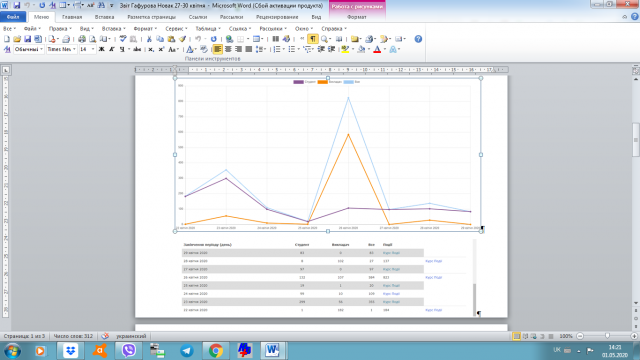Click the Open folder icon

click(x=17, y=39)
